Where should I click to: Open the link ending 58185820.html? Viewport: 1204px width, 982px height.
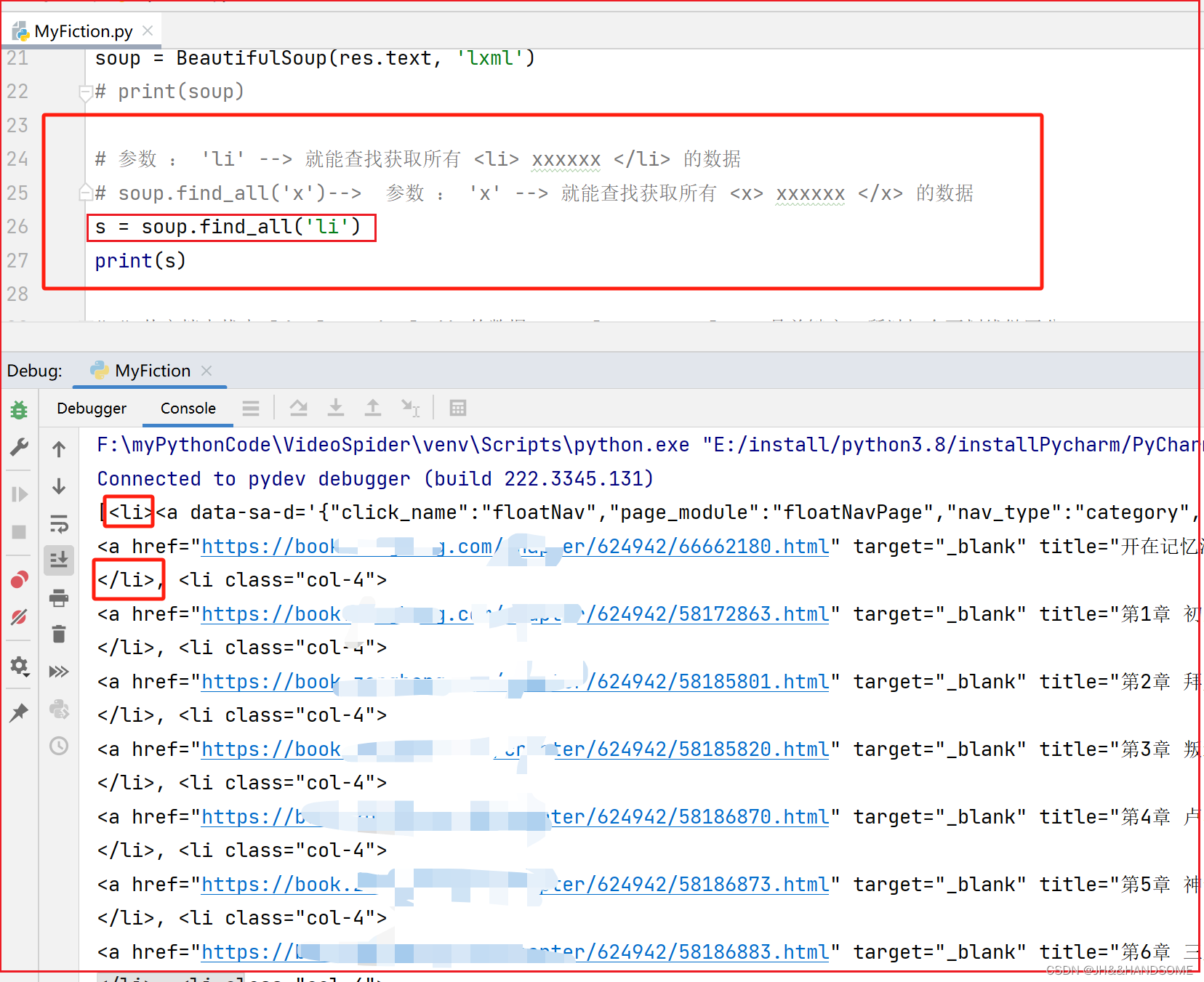[x=515, y=749]
